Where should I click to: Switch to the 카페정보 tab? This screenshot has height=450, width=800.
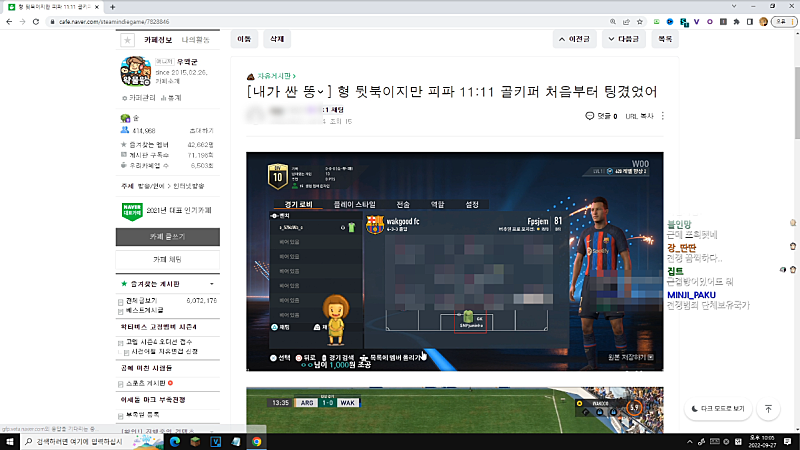158,40
